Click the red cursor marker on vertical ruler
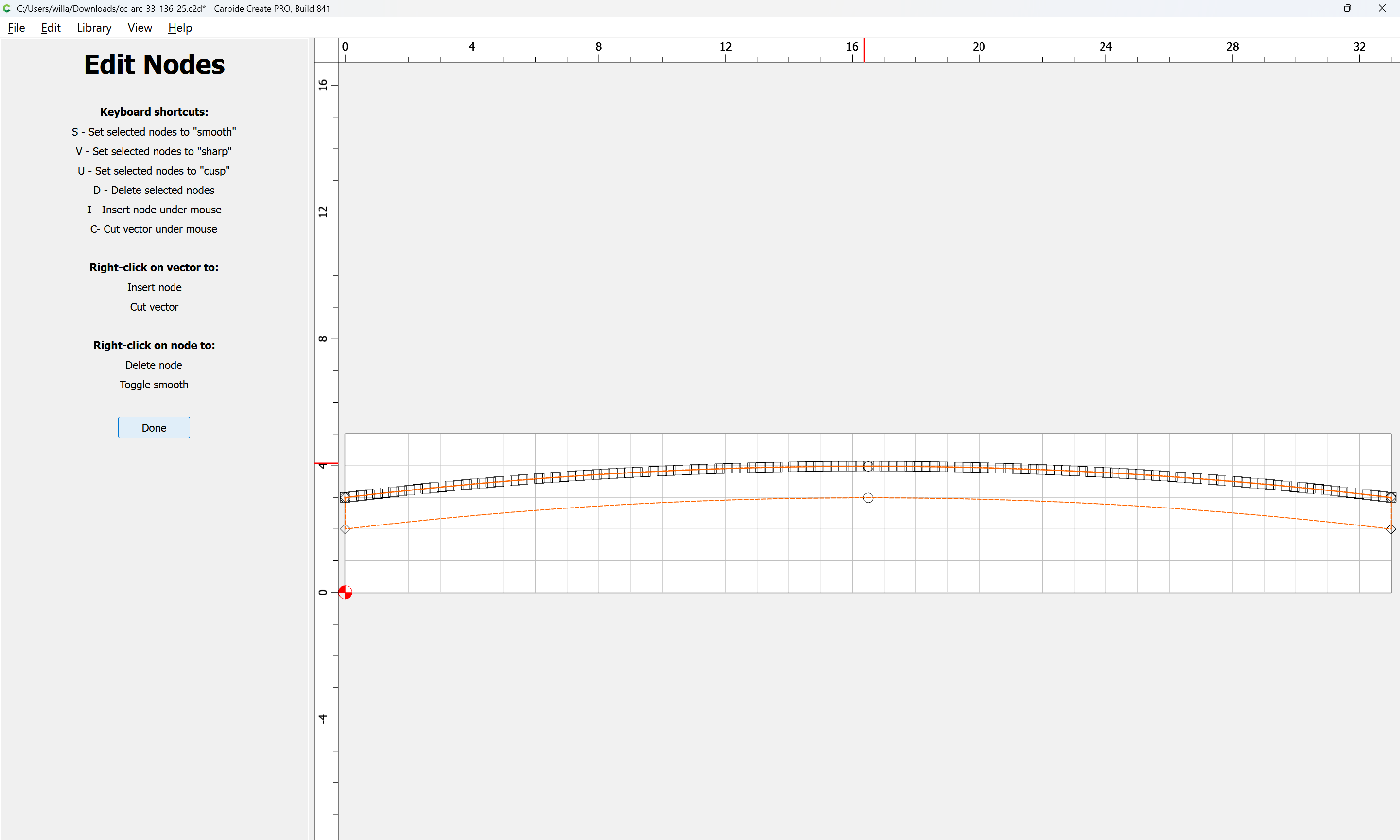The height and width of the screenshot is (840, 1400). (x=326, y=464)
